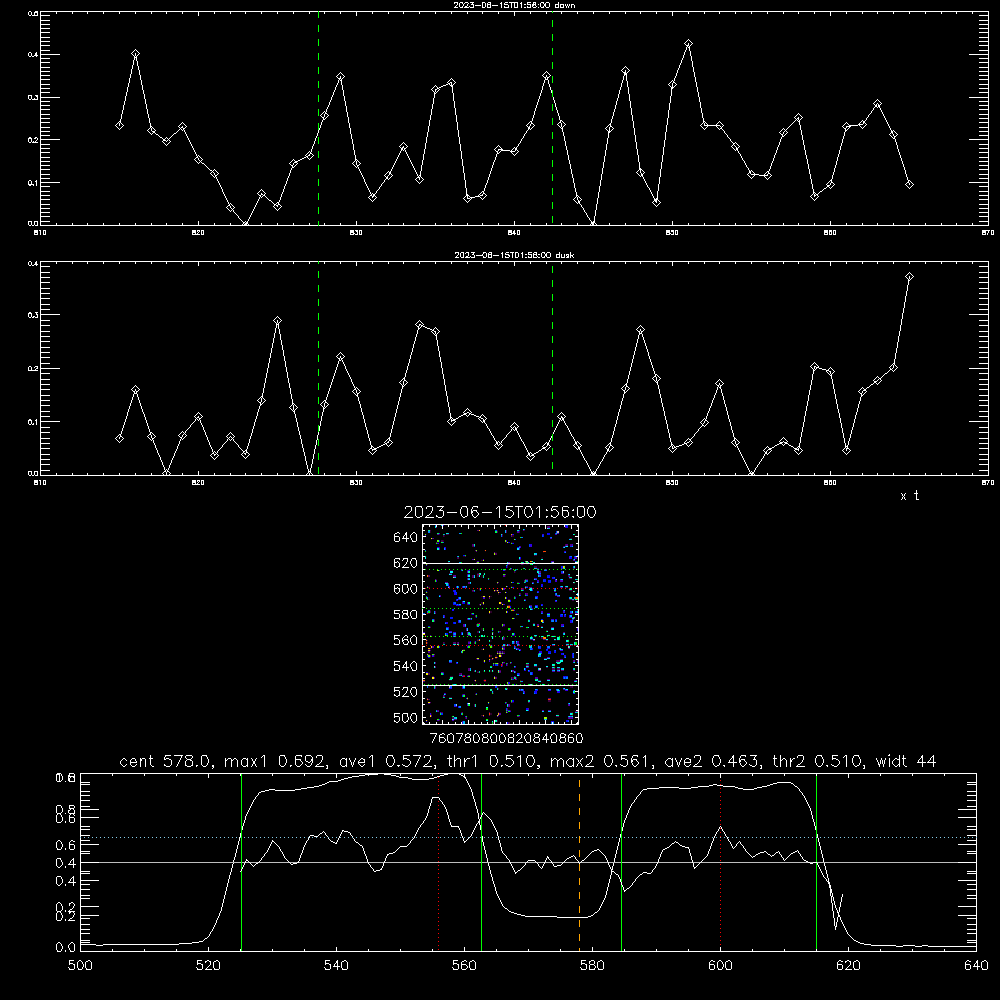Select the 'widt 44' value in the stats line
This screenshot has height=1000, width=1000.
click(x=906, y=761)
